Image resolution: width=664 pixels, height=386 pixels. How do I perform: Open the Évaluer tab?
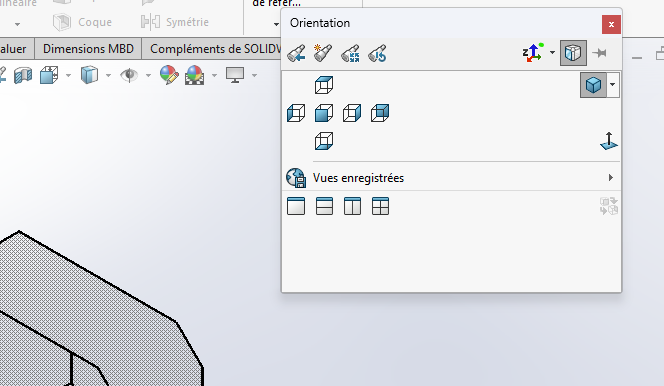[13, 49]
